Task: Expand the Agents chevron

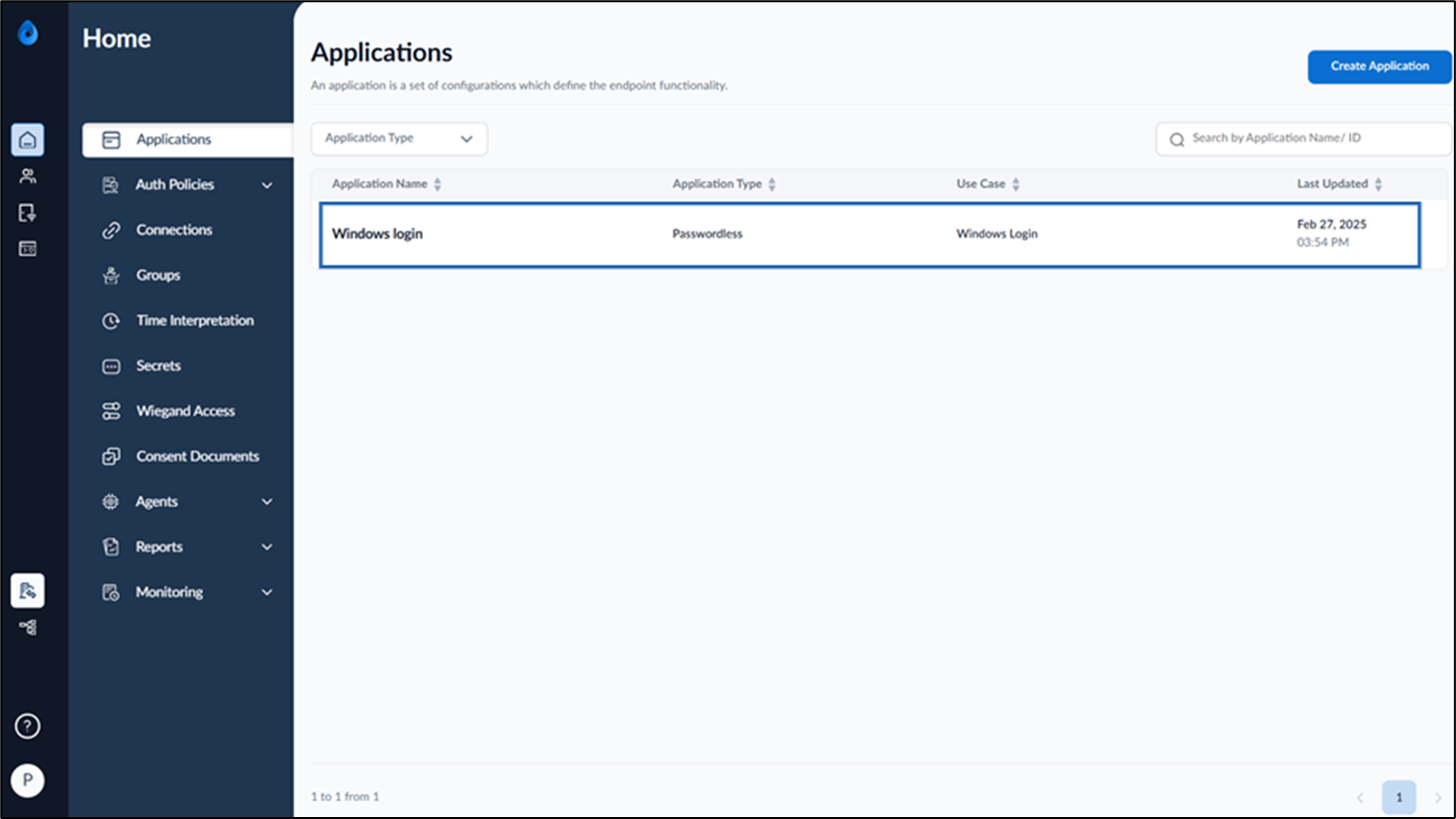Action: point(266,502)
